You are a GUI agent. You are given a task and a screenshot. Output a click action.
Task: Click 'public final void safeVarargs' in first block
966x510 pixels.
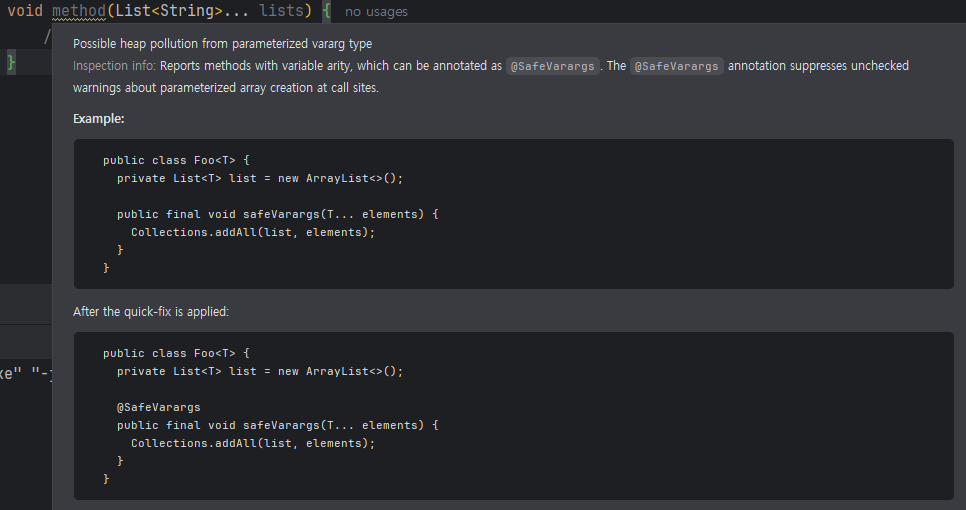pos(277,214)
